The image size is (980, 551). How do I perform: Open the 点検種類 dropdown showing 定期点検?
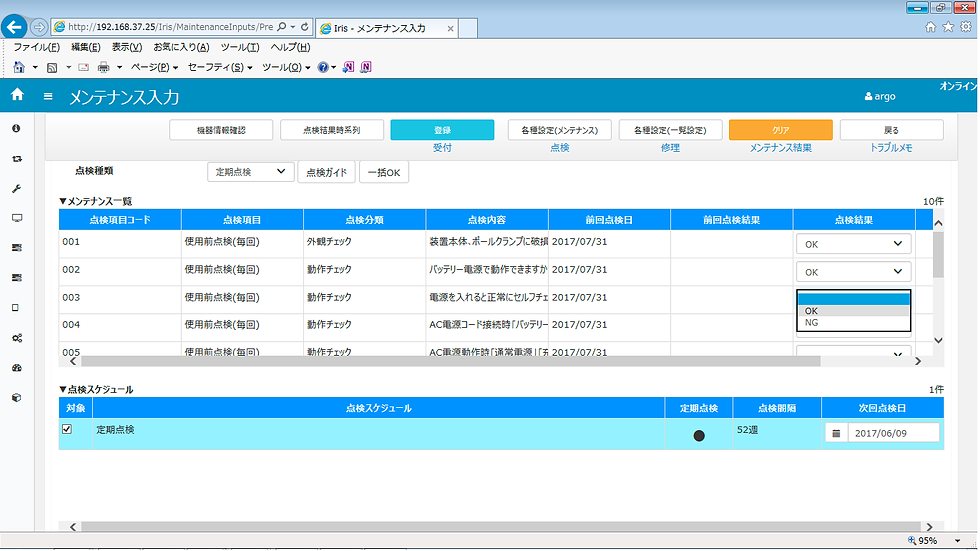pos(251,172)
